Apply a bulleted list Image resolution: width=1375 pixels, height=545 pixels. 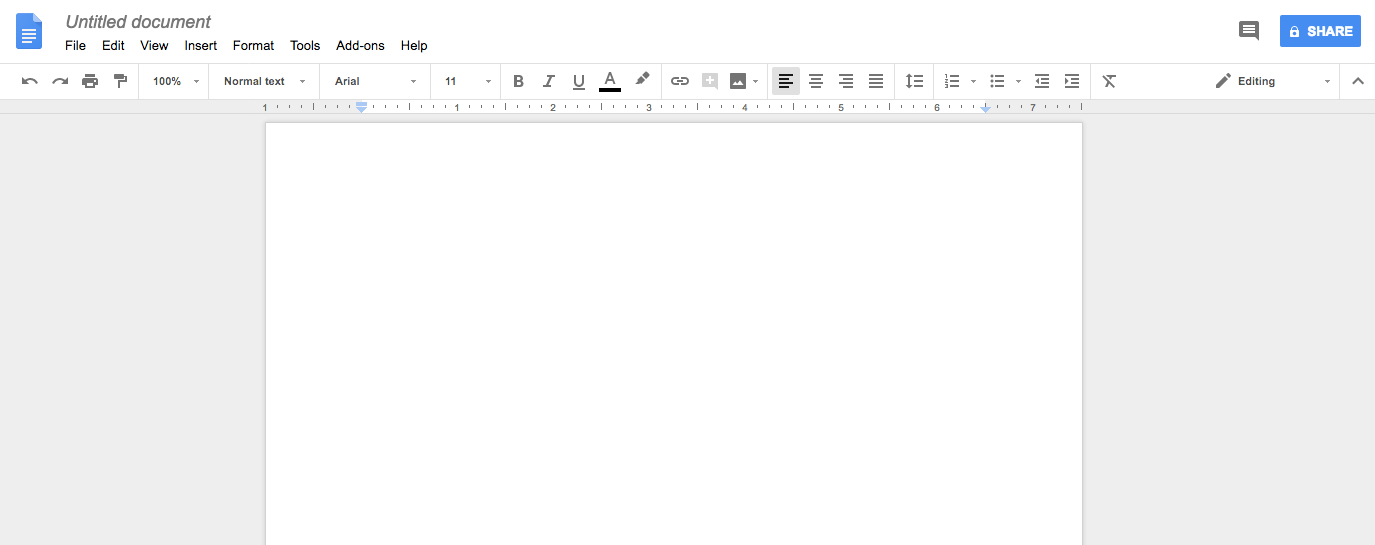pos(997,81)
